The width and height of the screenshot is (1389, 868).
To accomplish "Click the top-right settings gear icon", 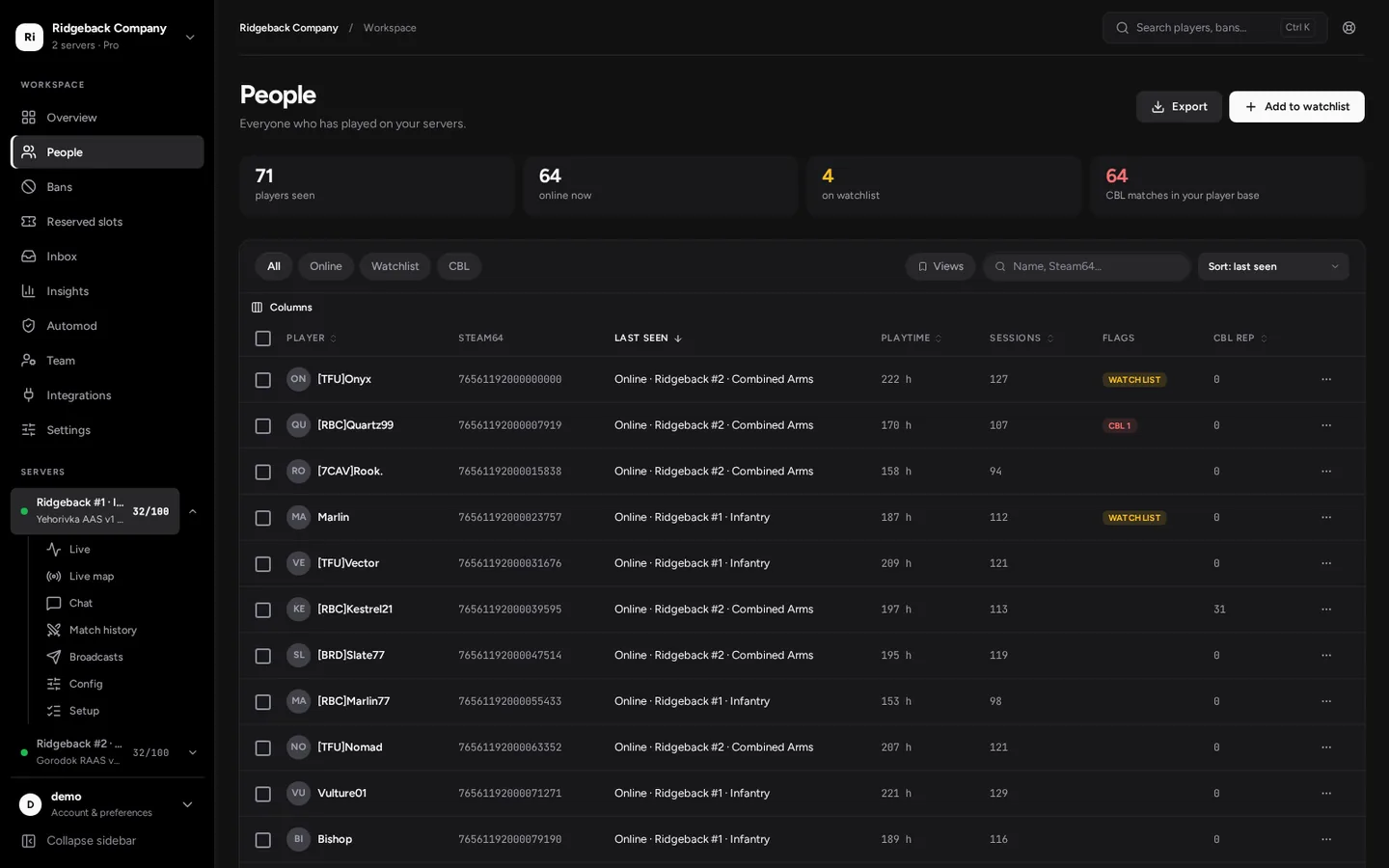I will [1349, 28].
